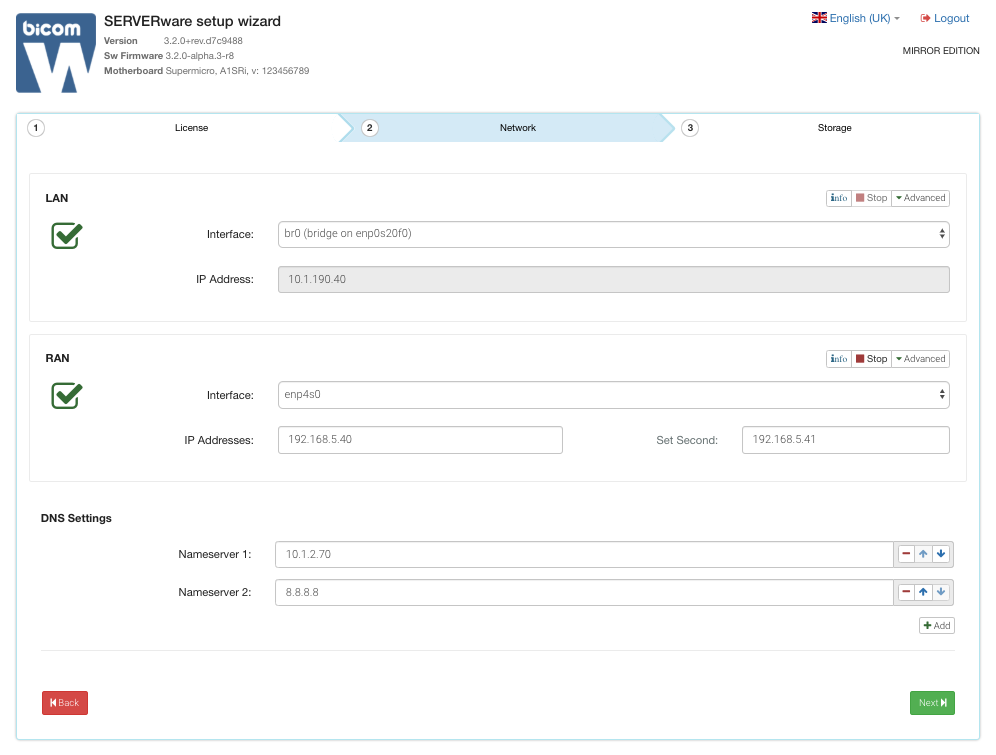This screenshot has height=755, width=996.
Task: Click the Nameserver 1 input field
Action: [584, 554]
